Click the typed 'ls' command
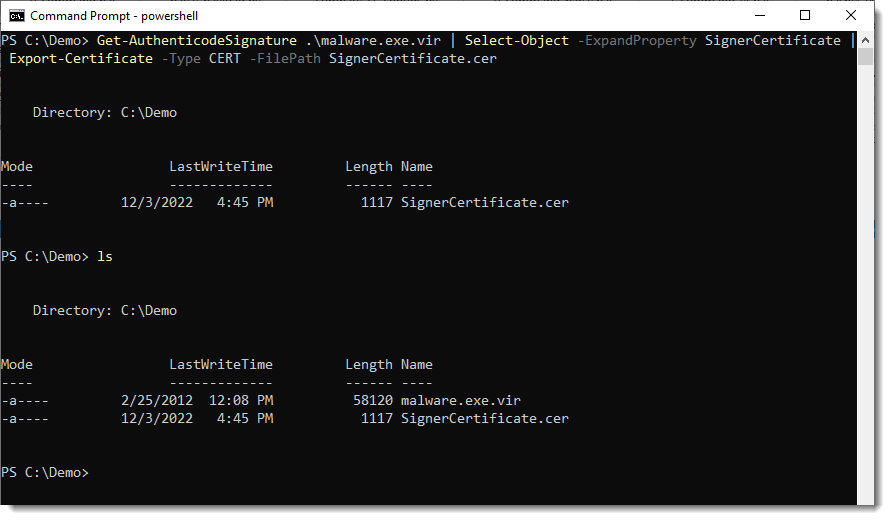This screenshot has height=520, width=890. 105,257
